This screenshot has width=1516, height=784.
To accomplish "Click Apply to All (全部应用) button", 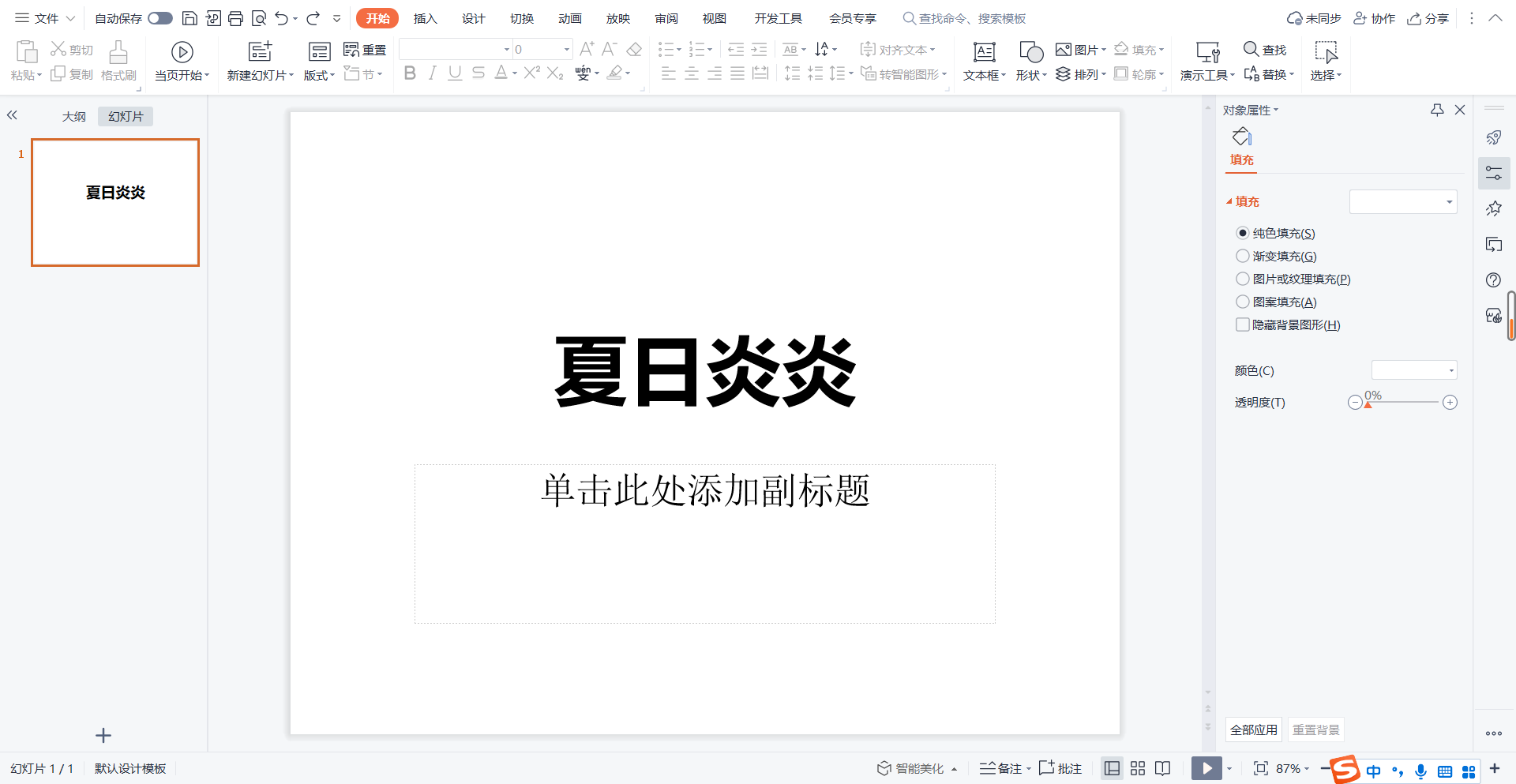I will pyautogui.click(x=1254, y=730).
